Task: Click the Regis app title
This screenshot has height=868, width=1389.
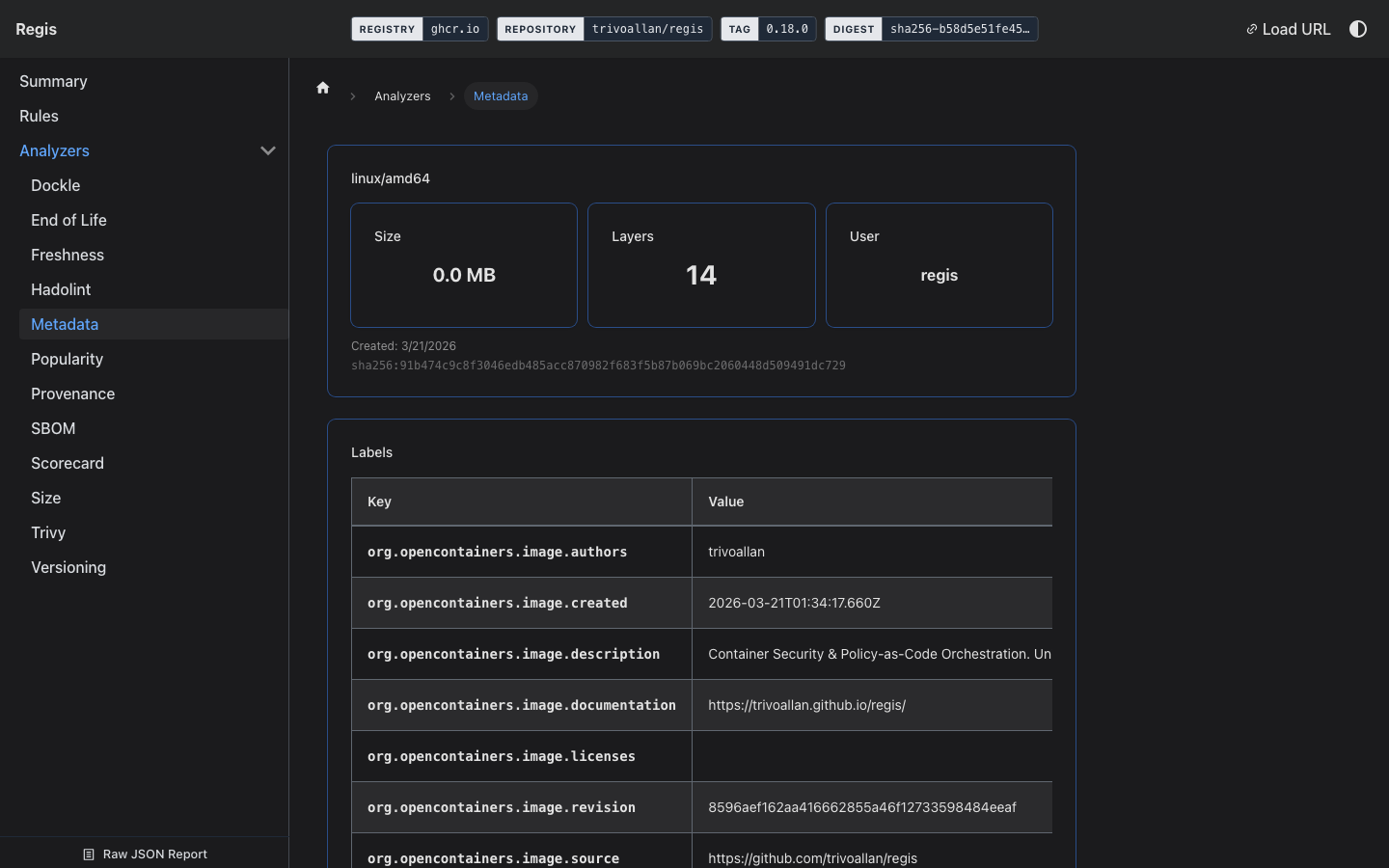Action: [x=37, y=29]
